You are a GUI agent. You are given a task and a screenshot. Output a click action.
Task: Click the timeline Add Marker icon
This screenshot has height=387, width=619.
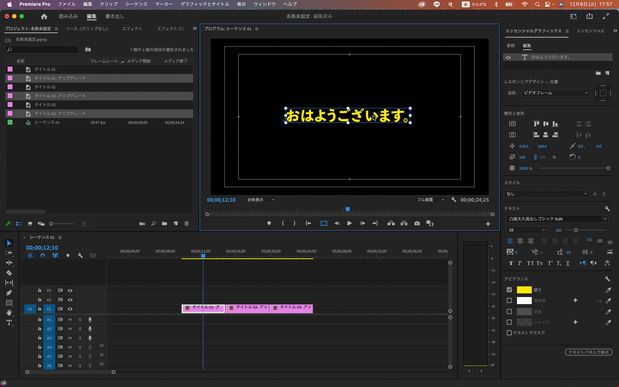[68, 255]
